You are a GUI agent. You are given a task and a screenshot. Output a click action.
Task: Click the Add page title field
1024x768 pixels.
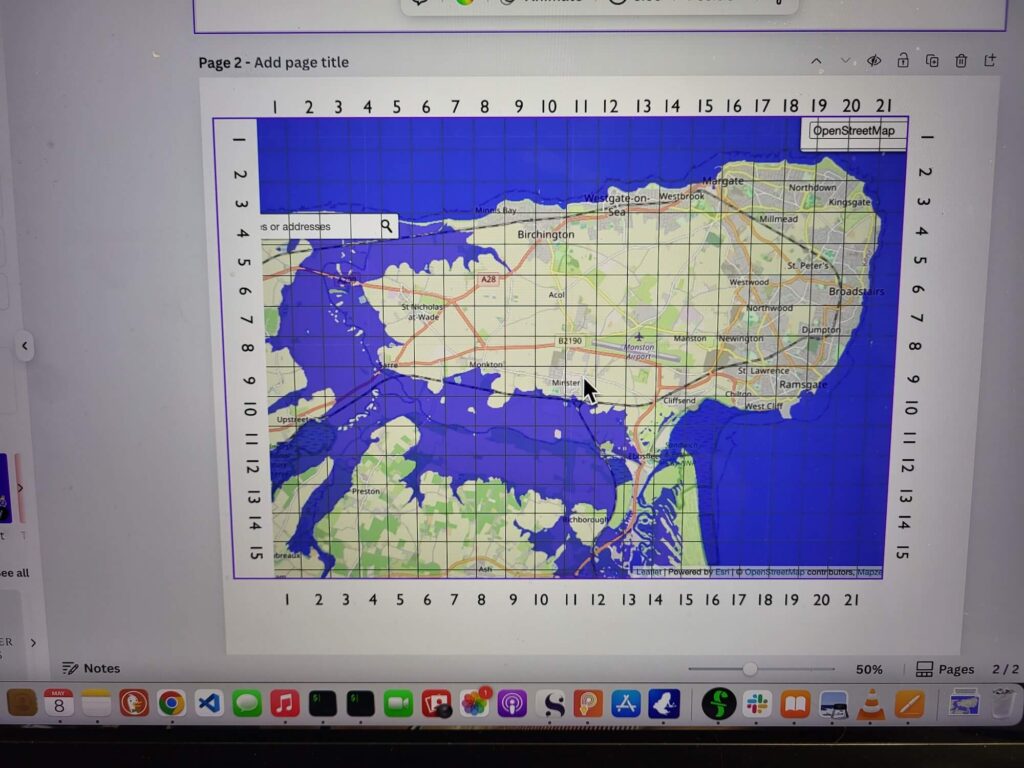click(x=301, y=62)
